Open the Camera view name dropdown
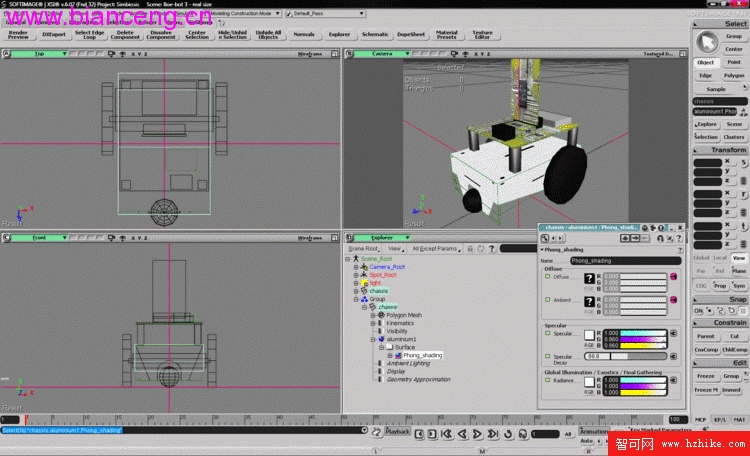The height and width of the screenshot is (456, 750). tap(382, 54)
